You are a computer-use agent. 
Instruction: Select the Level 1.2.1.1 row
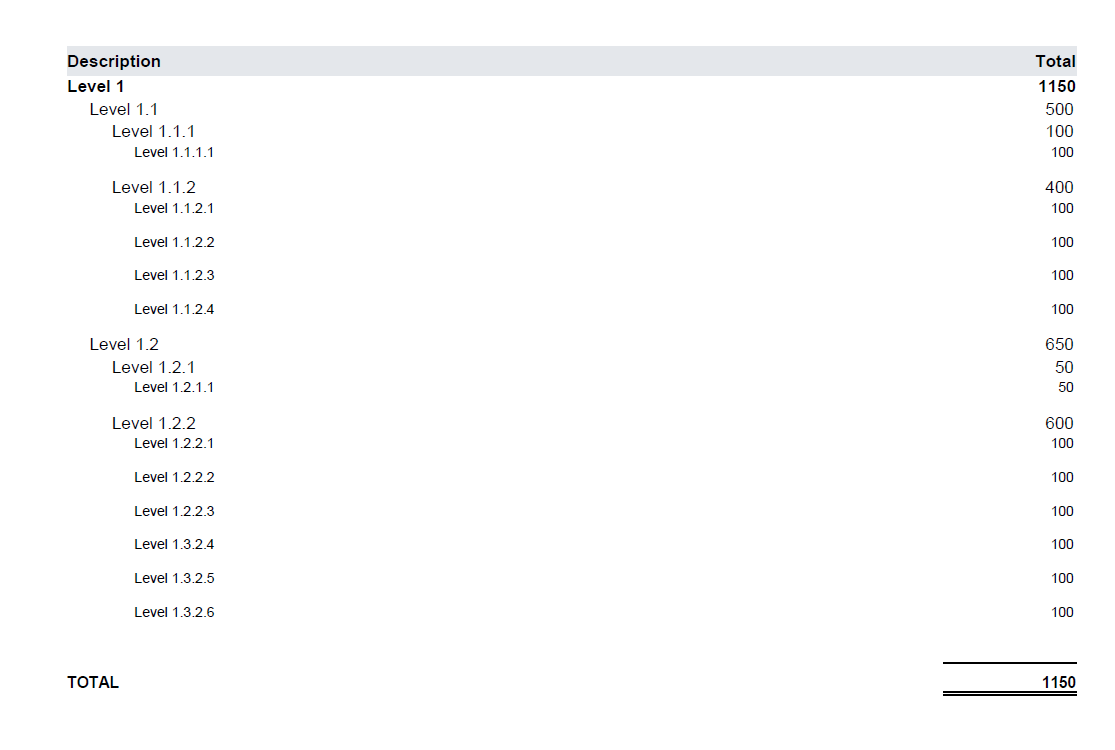(572, 387)
